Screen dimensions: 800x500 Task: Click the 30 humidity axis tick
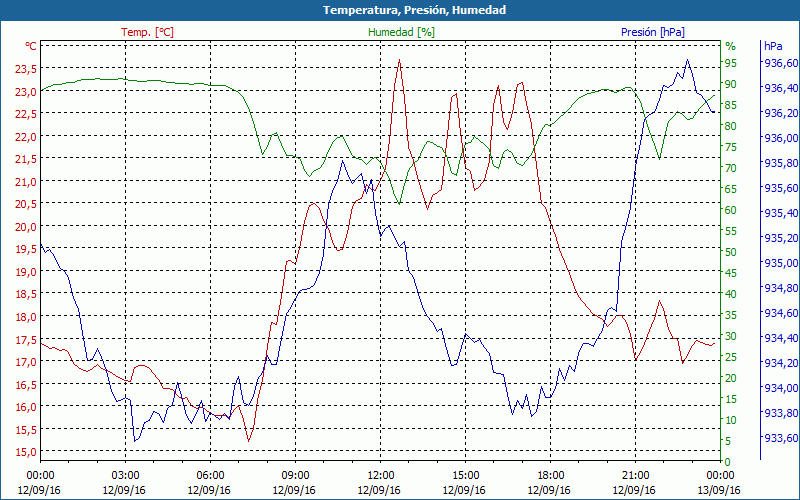731,336
